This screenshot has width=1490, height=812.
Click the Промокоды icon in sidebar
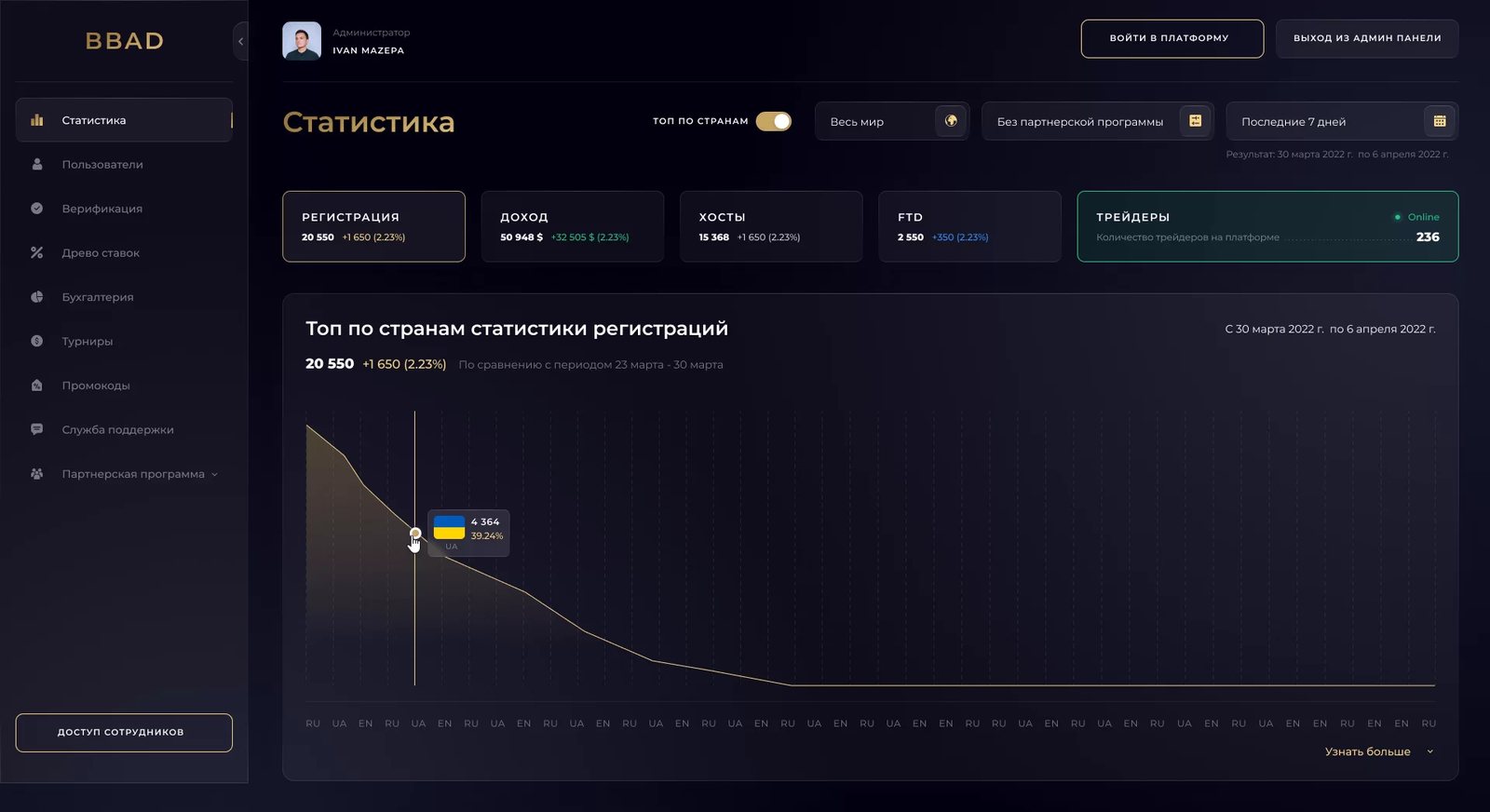[x=37, y=386]
